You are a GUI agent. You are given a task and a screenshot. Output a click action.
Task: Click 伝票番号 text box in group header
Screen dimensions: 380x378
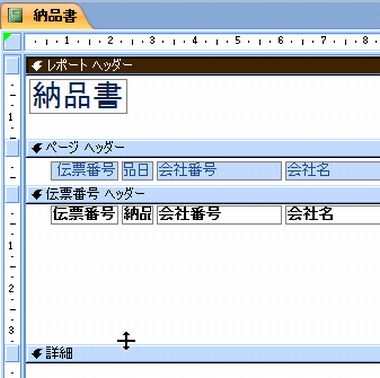pos(85,214)
